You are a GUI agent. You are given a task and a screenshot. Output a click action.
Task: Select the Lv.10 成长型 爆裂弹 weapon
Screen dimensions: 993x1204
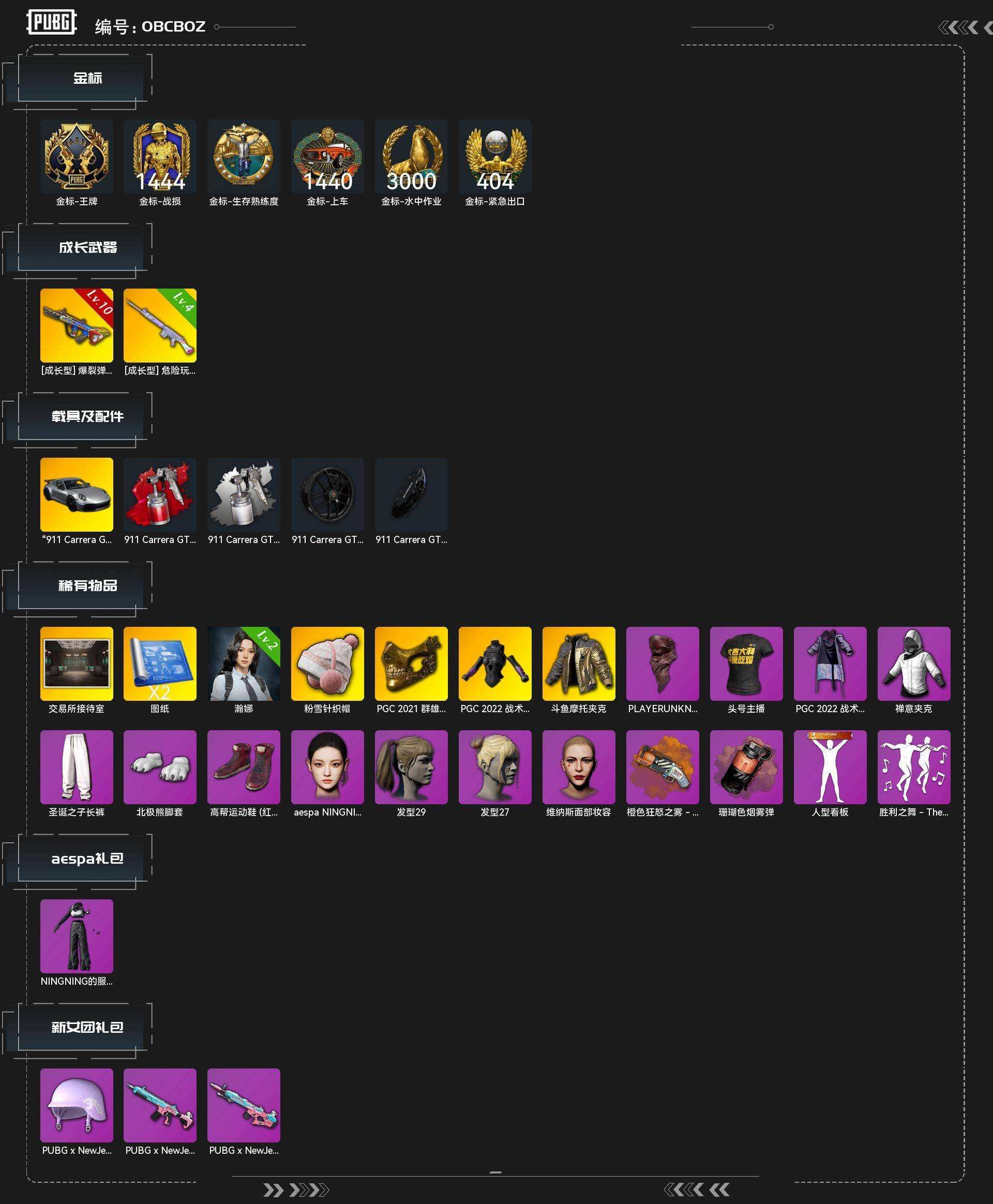[77, 325]
